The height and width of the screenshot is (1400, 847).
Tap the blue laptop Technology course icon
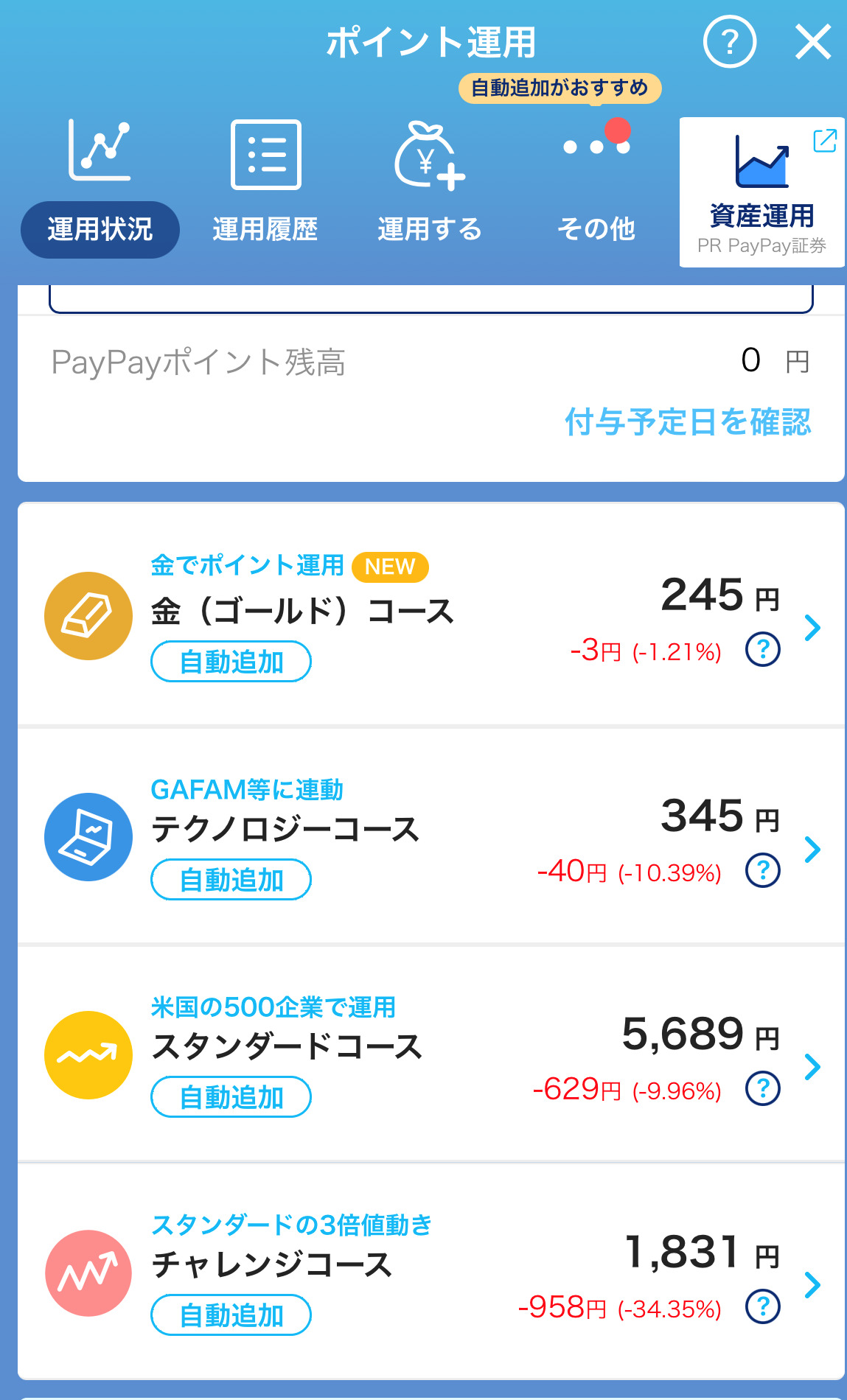(x=88, y=837)
